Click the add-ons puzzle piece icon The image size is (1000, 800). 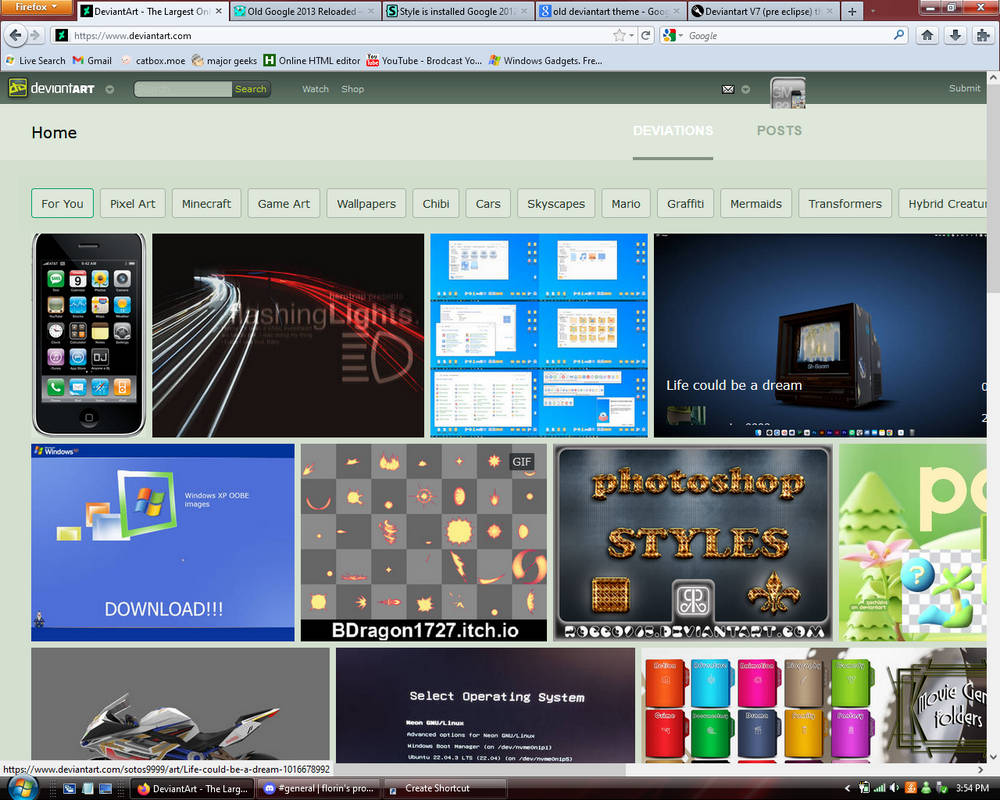point(983,36)
